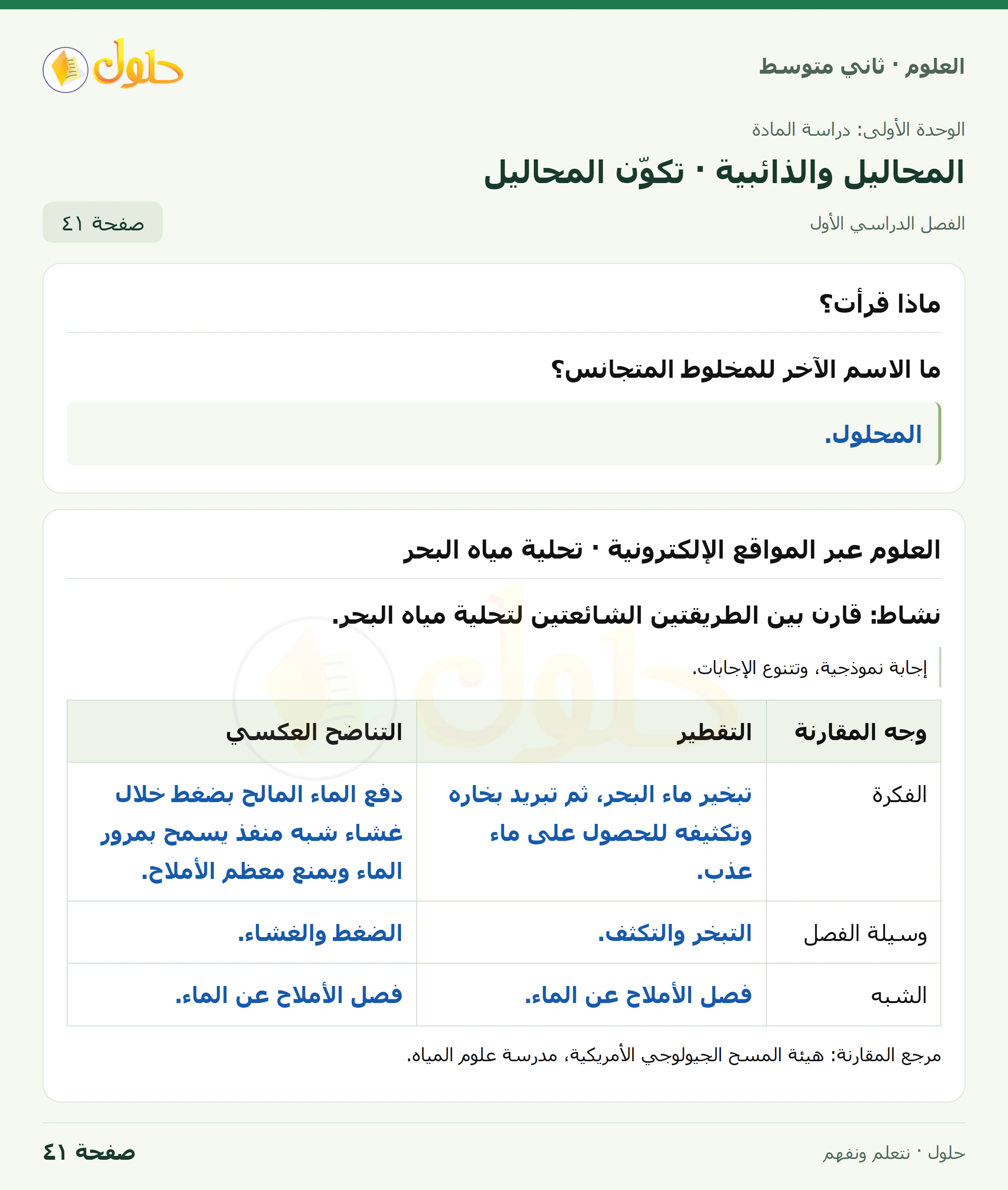Click the answer المحلول.
Viewport: 1008px width, 1190px height.
[873, 434]
